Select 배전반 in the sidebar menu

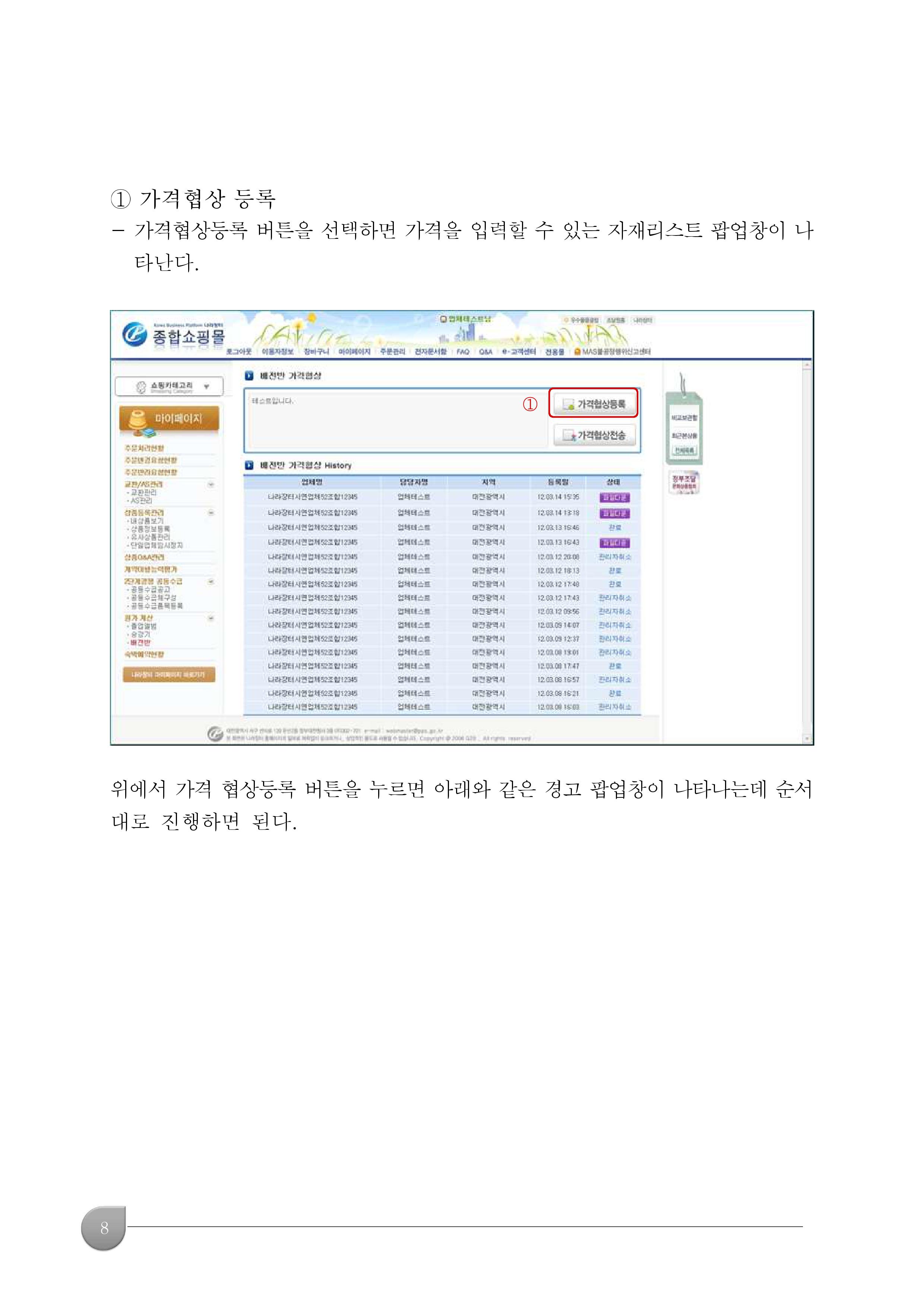point(140,642)
